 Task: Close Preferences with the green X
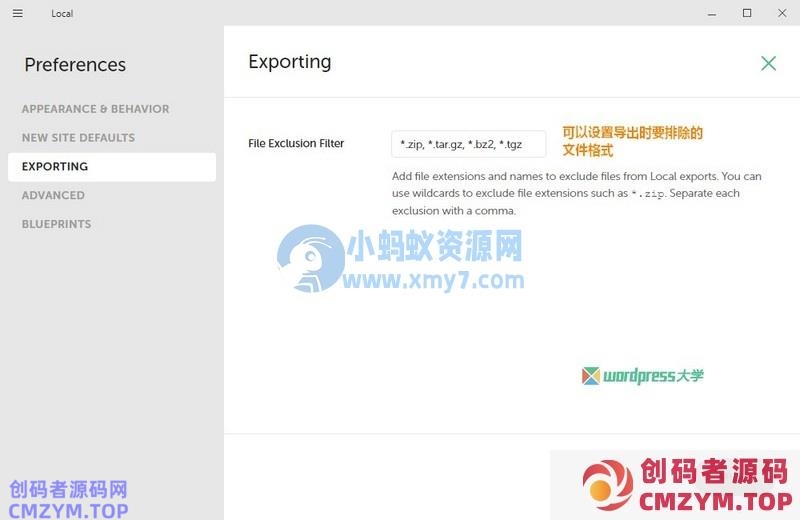tap(768, 63)
